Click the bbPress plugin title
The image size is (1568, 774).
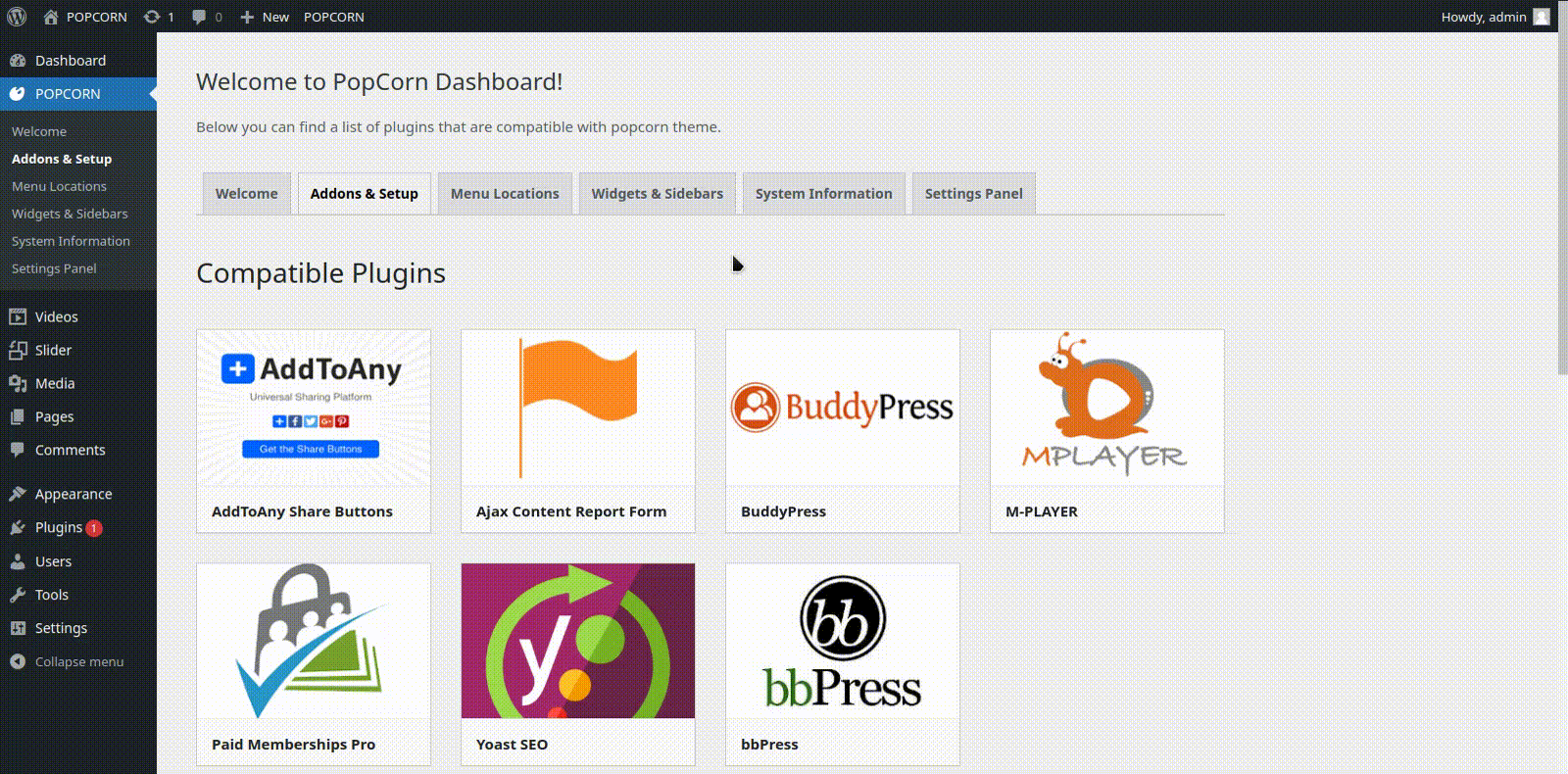[769, 745]
